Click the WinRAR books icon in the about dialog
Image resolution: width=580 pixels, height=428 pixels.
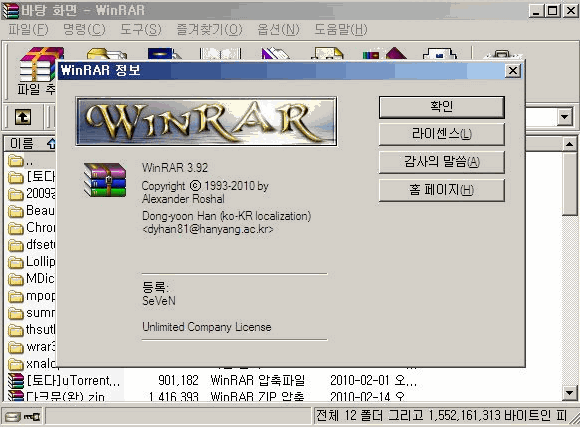tap(105, 180)
